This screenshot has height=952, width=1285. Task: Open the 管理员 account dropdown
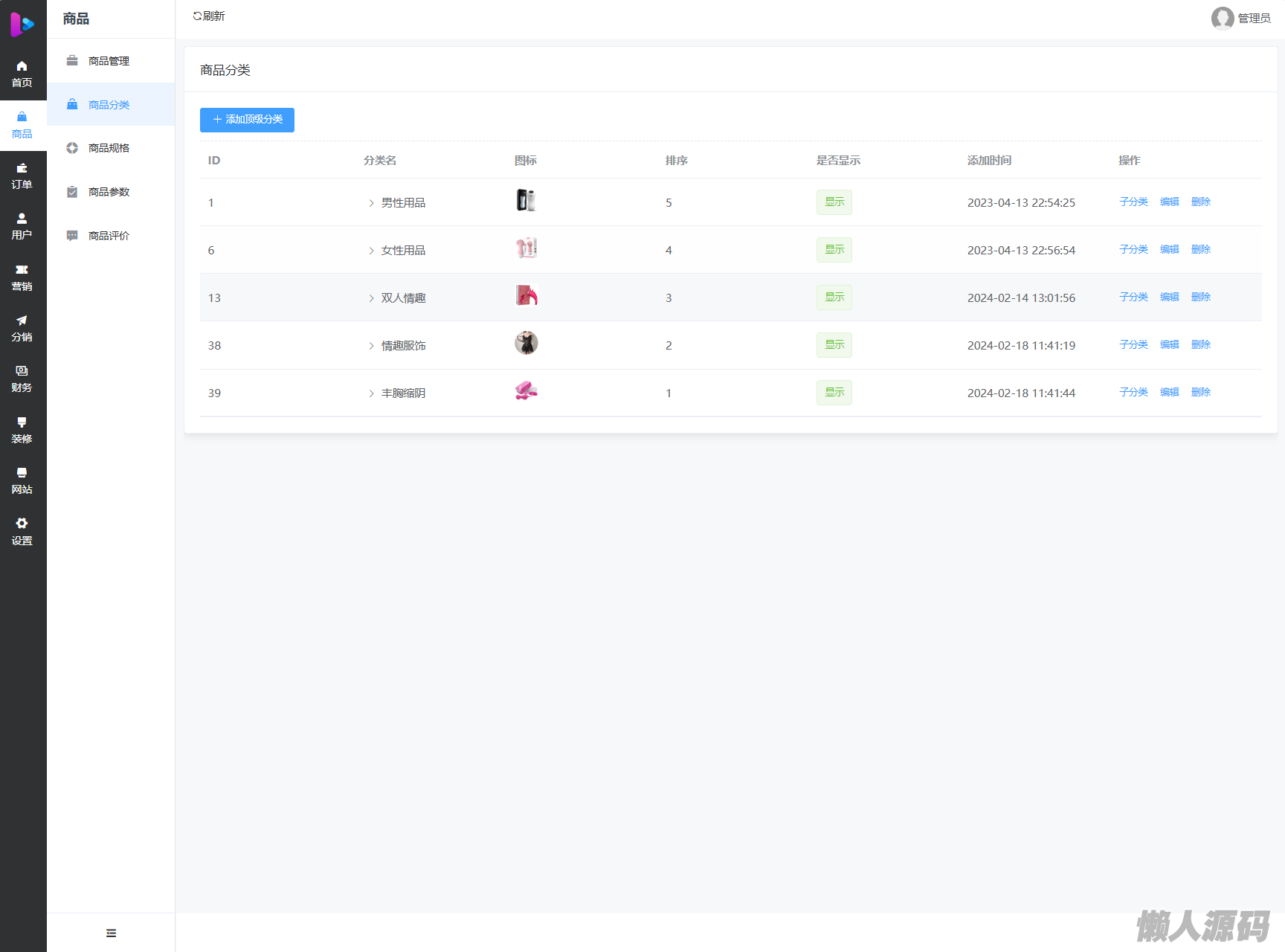1241,18
